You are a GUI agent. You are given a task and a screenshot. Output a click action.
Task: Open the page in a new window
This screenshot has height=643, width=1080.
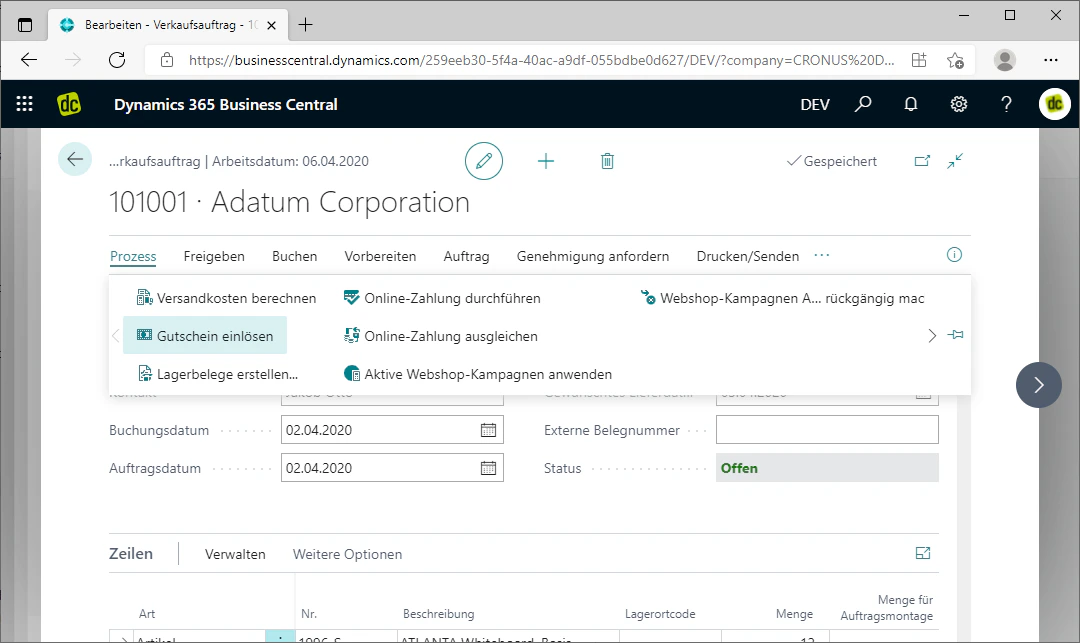[x=922, y=161]
